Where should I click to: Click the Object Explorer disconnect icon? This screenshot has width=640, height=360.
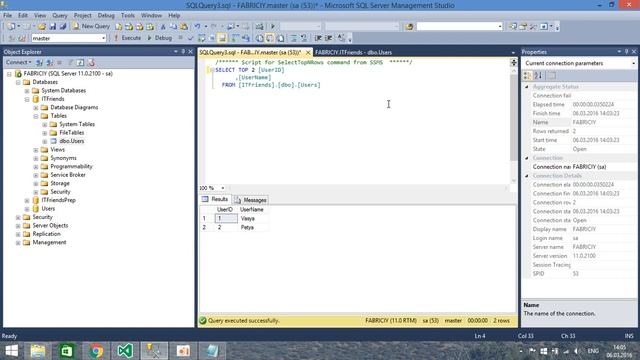click(x=49, y=62)
